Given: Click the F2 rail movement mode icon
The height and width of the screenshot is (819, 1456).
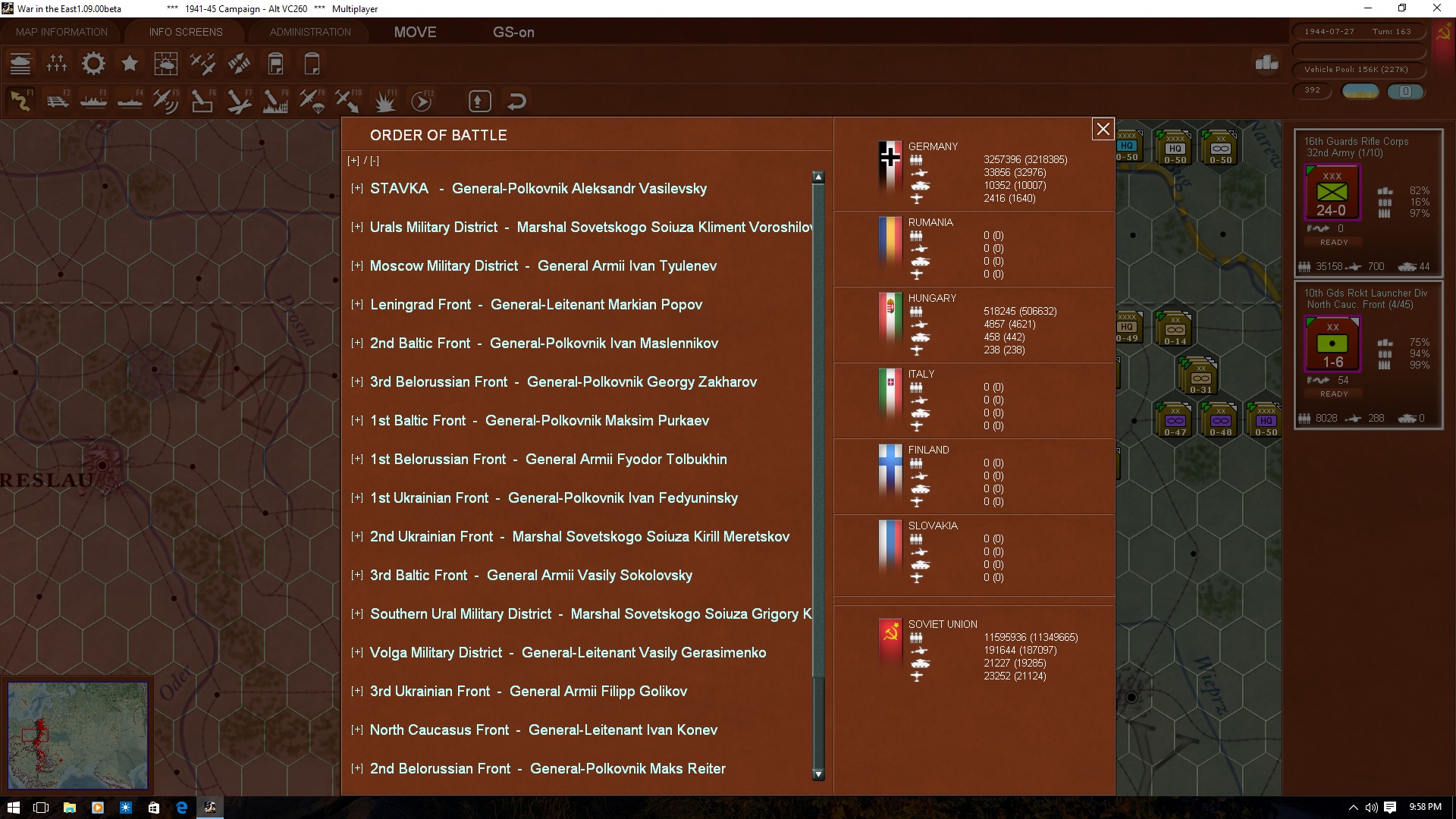Looking at the screenshot, I should tap(58, 101).
